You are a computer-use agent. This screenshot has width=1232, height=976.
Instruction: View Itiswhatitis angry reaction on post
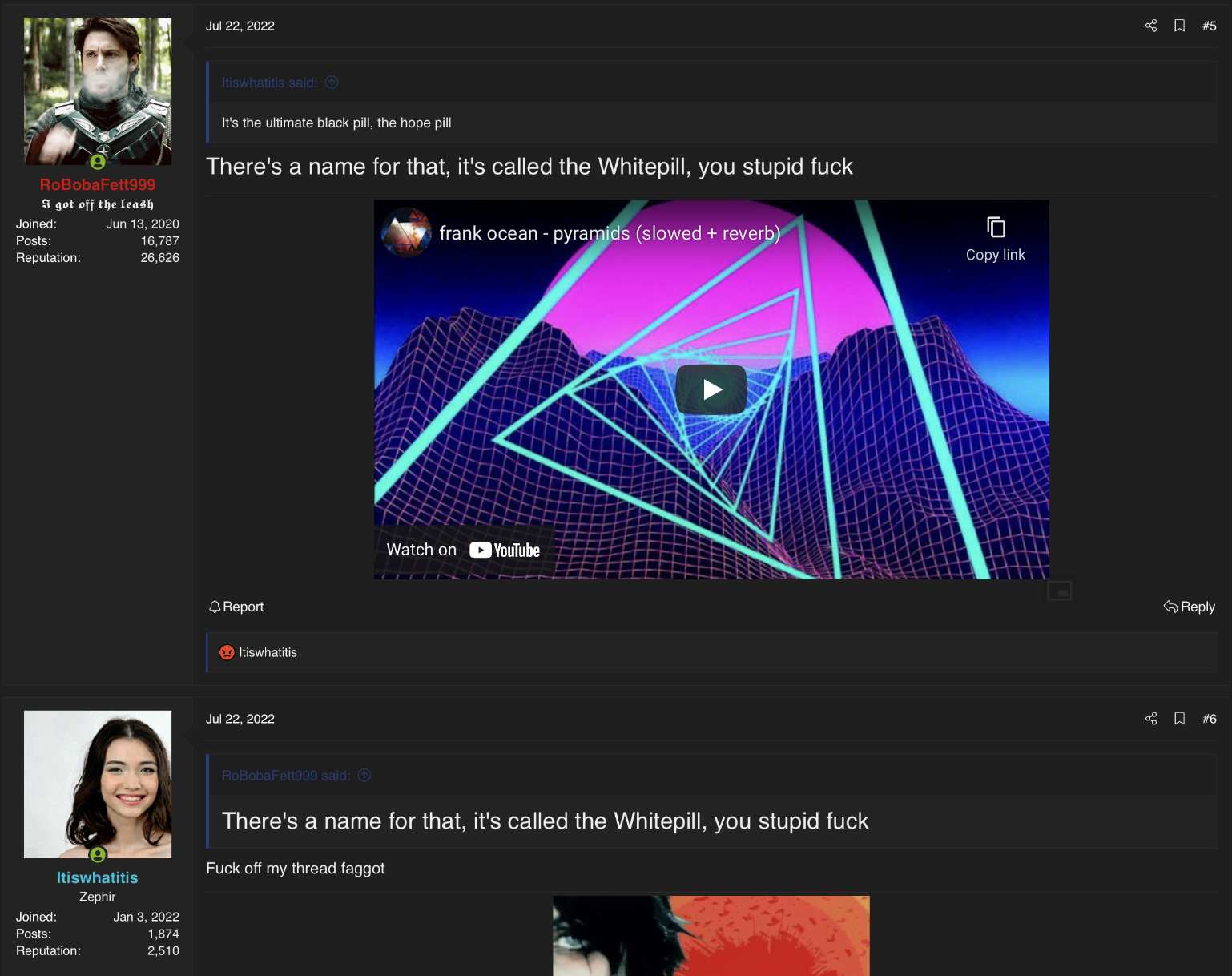click(227, 652)
